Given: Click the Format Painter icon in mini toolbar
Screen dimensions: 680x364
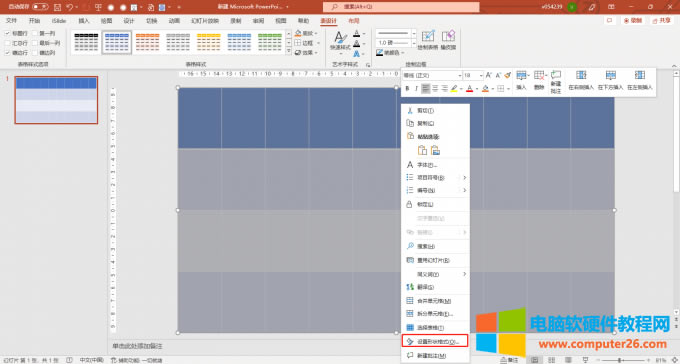Looking at the screenshot, I should pos(508,75).
